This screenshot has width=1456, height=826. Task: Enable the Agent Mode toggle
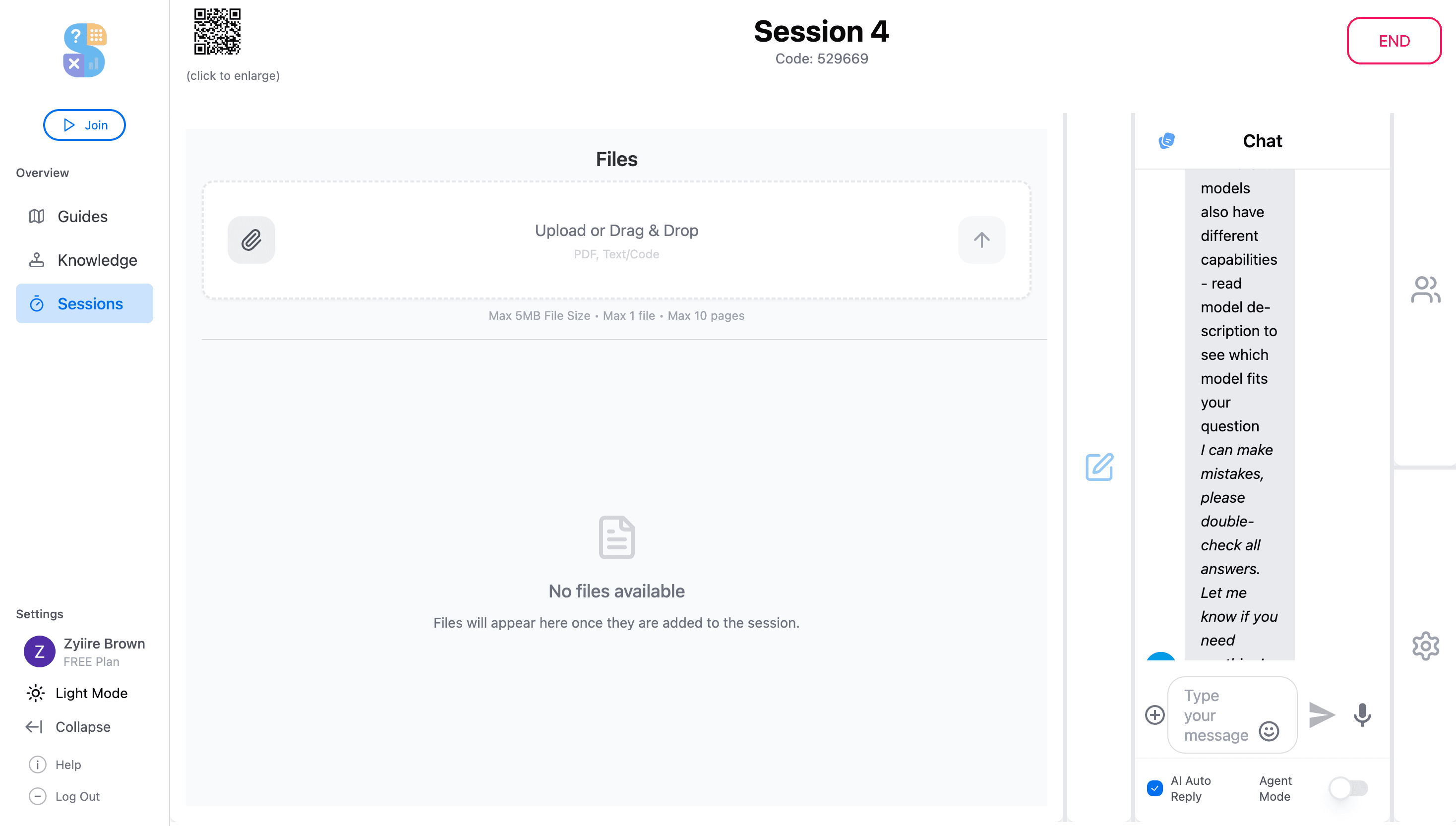click(1349, 787)
